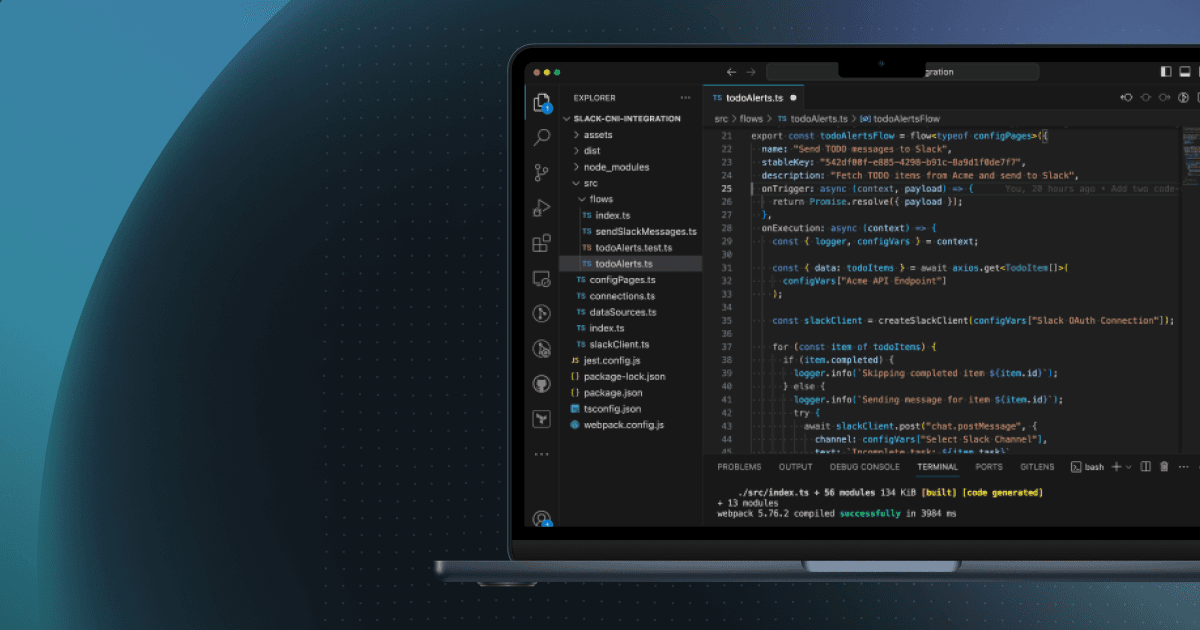Collapse the SLACK-CNI-INTEGRATION project root

(566, 119)
